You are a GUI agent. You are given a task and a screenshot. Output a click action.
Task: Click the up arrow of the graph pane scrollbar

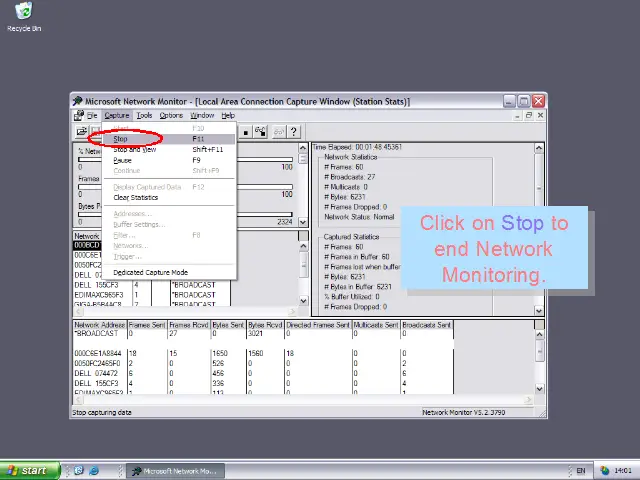point(303,148)
